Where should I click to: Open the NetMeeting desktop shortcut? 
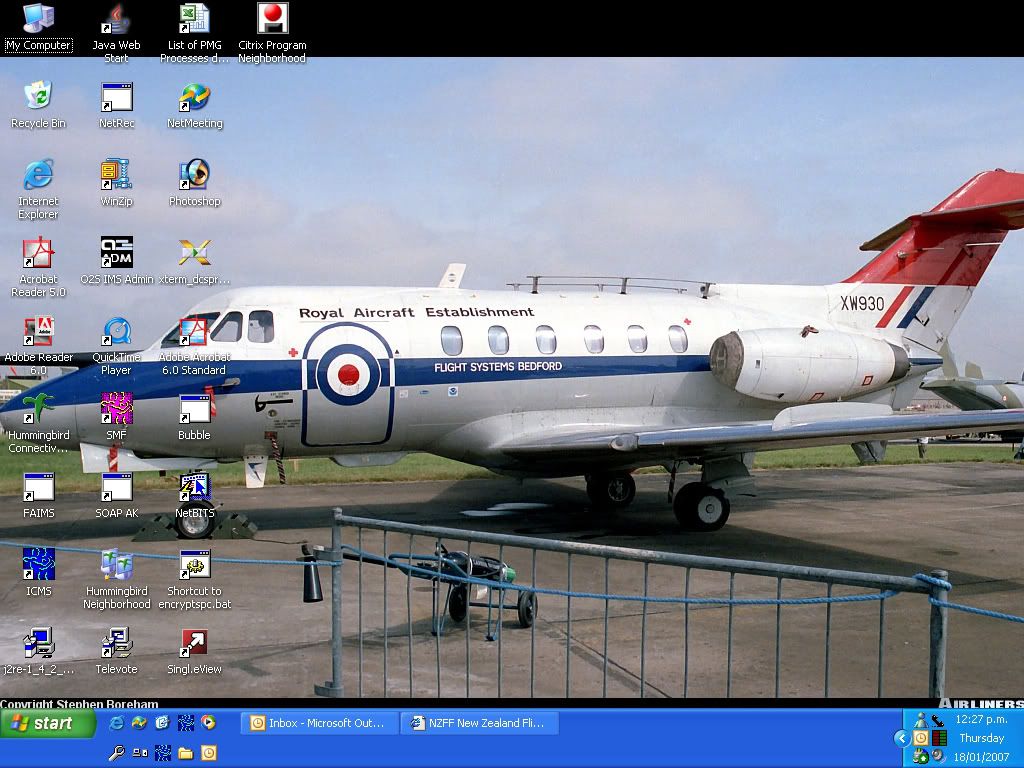point(194,97)
